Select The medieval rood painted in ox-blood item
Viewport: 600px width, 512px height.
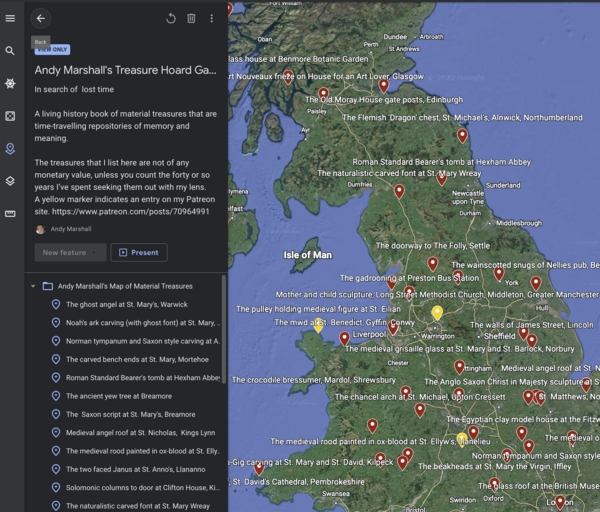click(143, 451)
